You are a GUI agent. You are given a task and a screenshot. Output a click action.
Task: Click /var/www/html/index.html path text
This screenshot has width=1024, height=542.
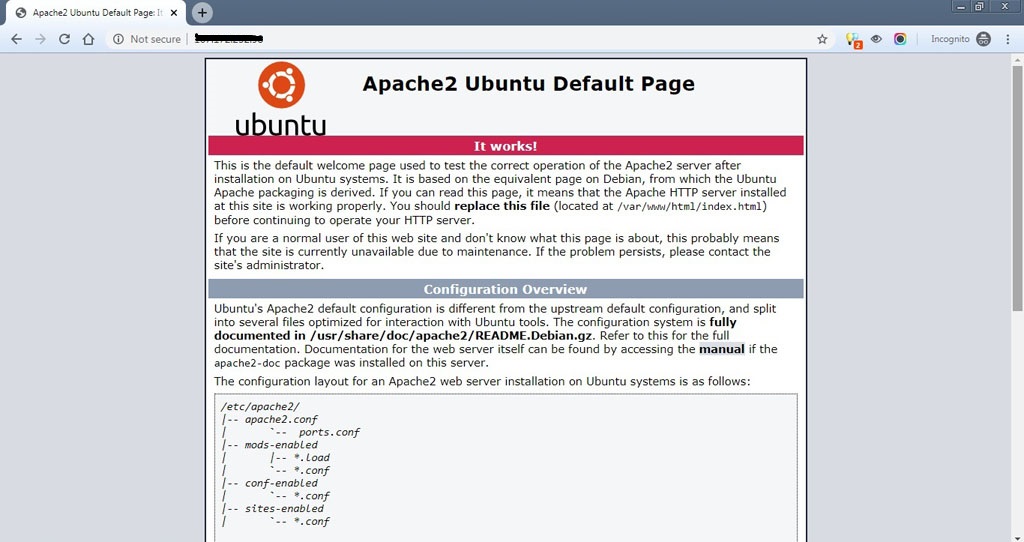click(690, 206)
